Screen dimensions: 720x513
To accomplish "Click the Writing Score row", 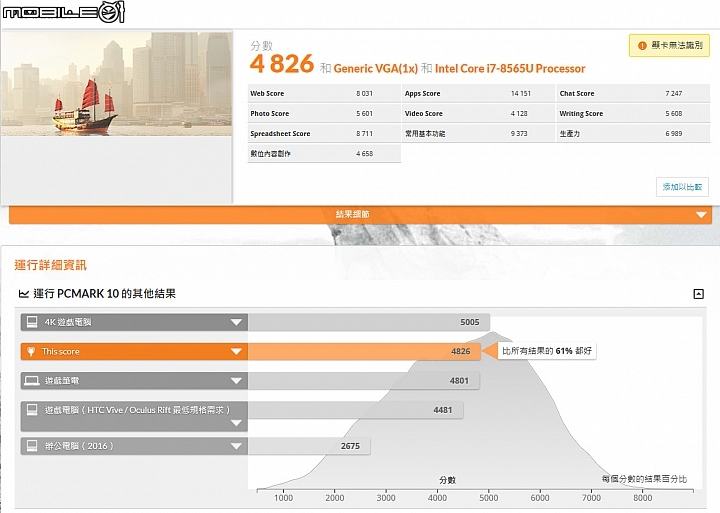I will pos(634,113).
